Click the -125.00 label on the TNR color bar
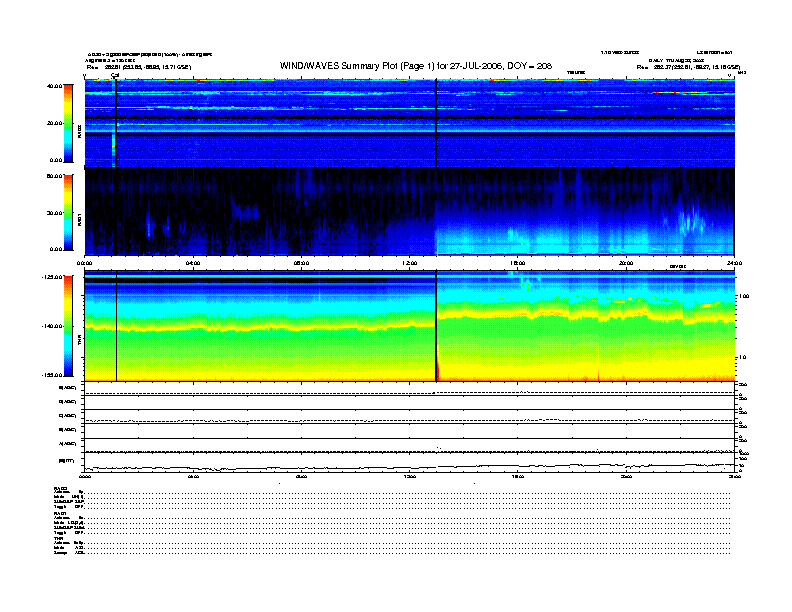Screen dimensions: 792x612 click(52, 277)
